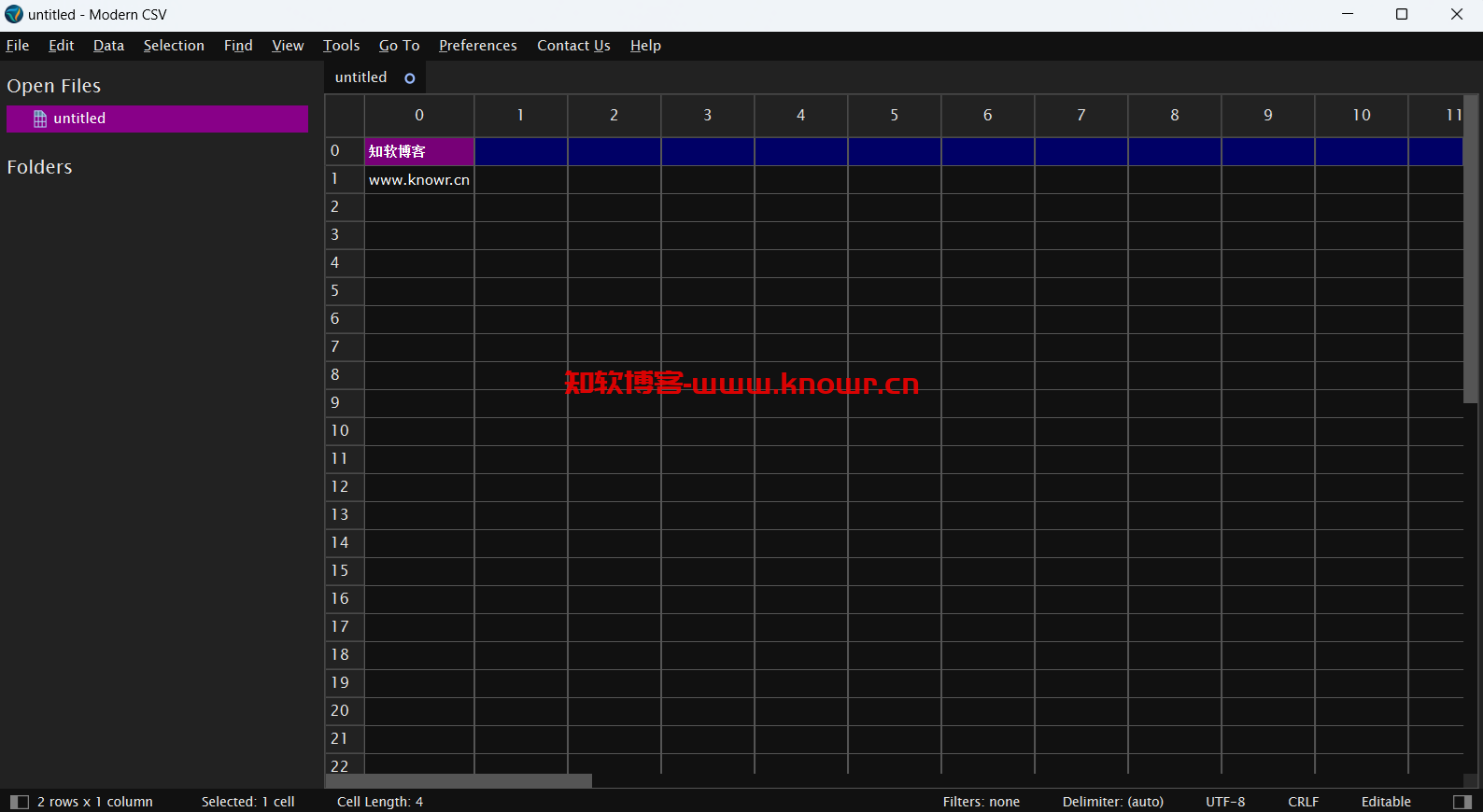1483x812 pixels.
Task: Toggle the right side panel icon in status bar
Action: click(1462, 802)
